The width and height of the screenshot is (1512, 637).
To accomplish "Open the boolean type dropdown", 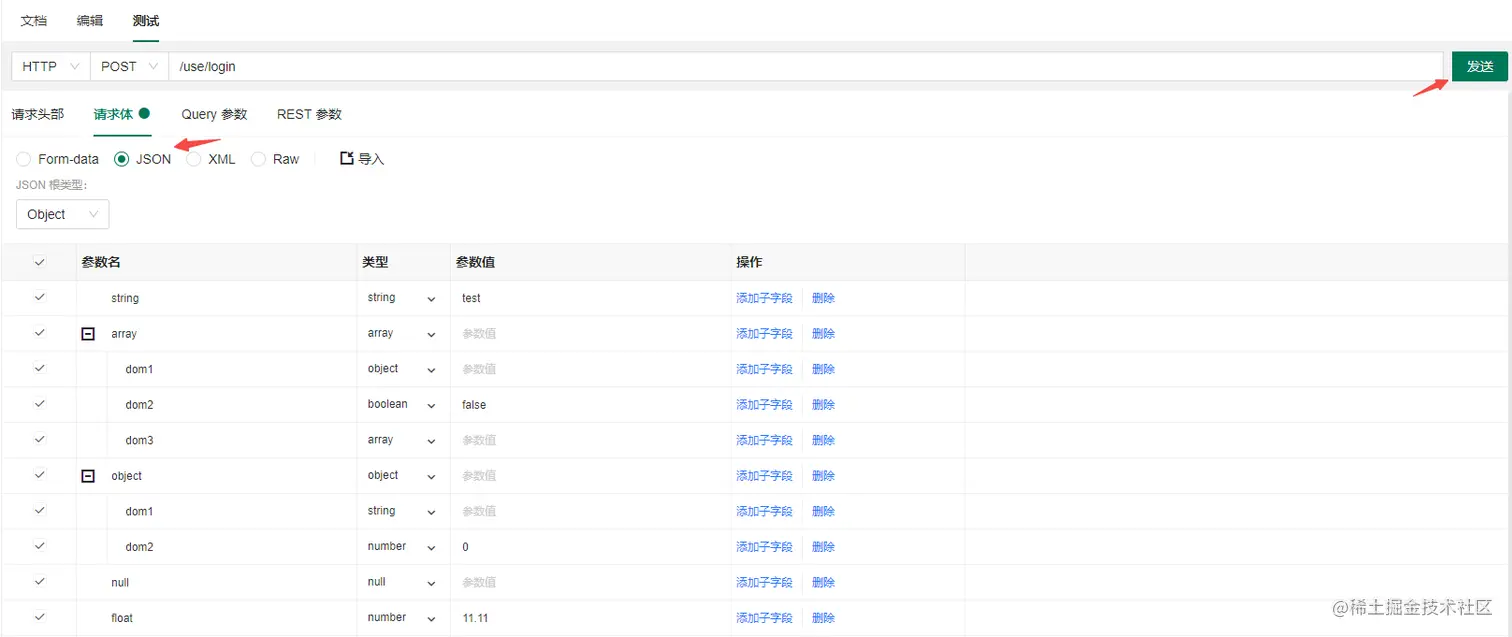I will coord(403,404).
